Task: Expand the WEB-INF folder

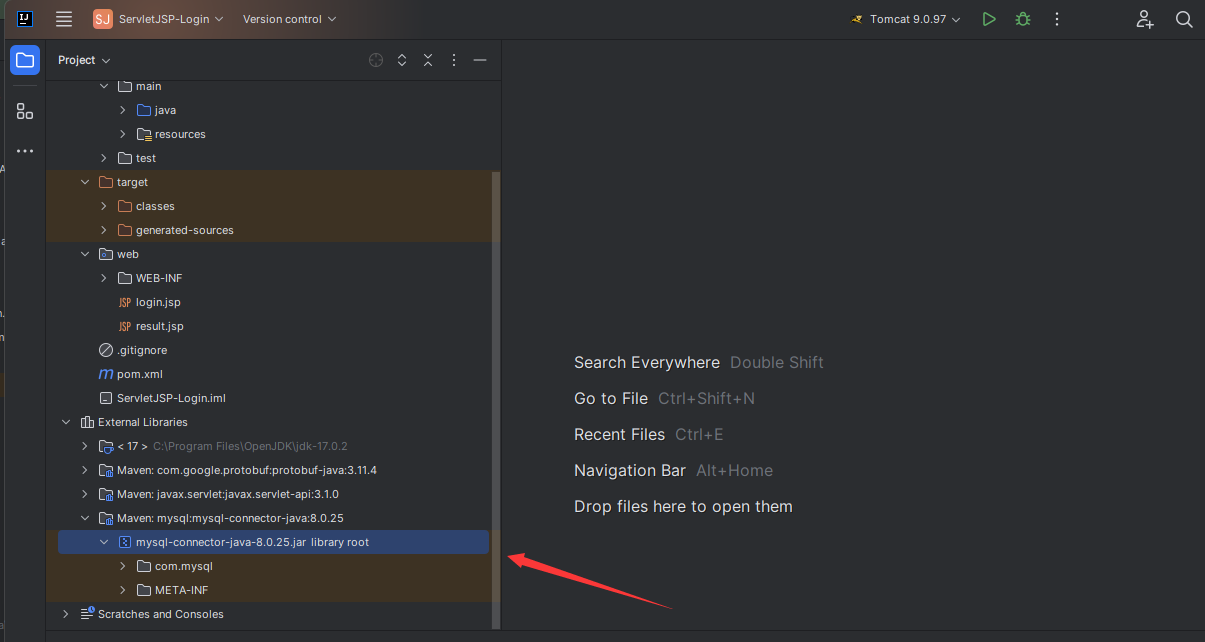Action: coord(104,278)
